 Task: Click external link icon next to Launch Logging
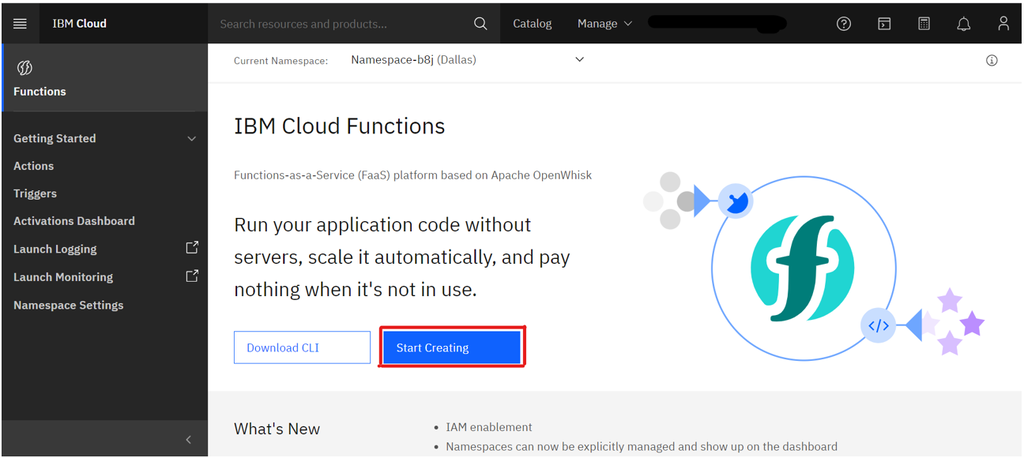pos(191,248)
